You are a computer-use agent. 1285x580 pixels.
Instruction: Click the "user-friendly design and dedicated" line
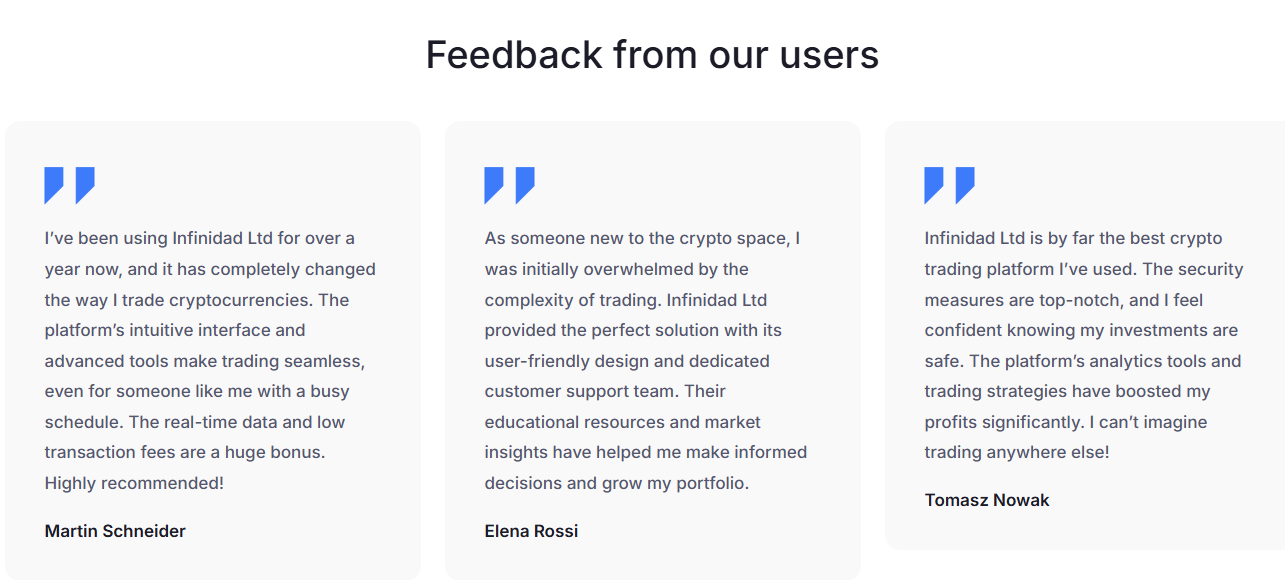click(x=627, y=360)
